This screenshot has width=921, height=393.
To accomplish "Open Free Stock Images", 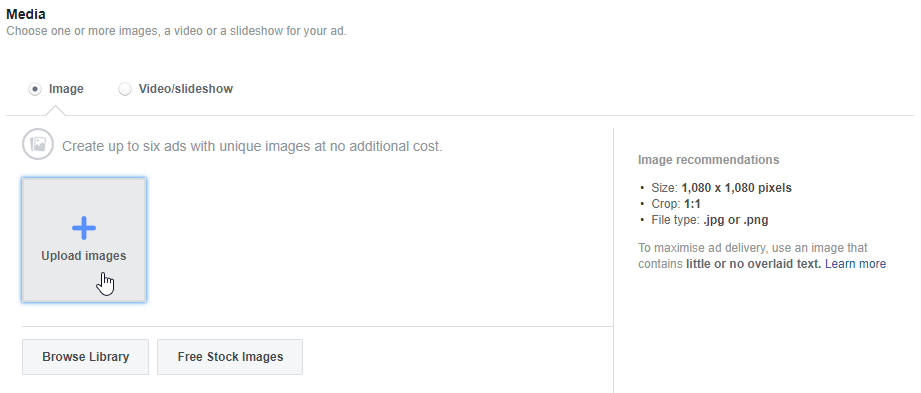I will (230, 357).
